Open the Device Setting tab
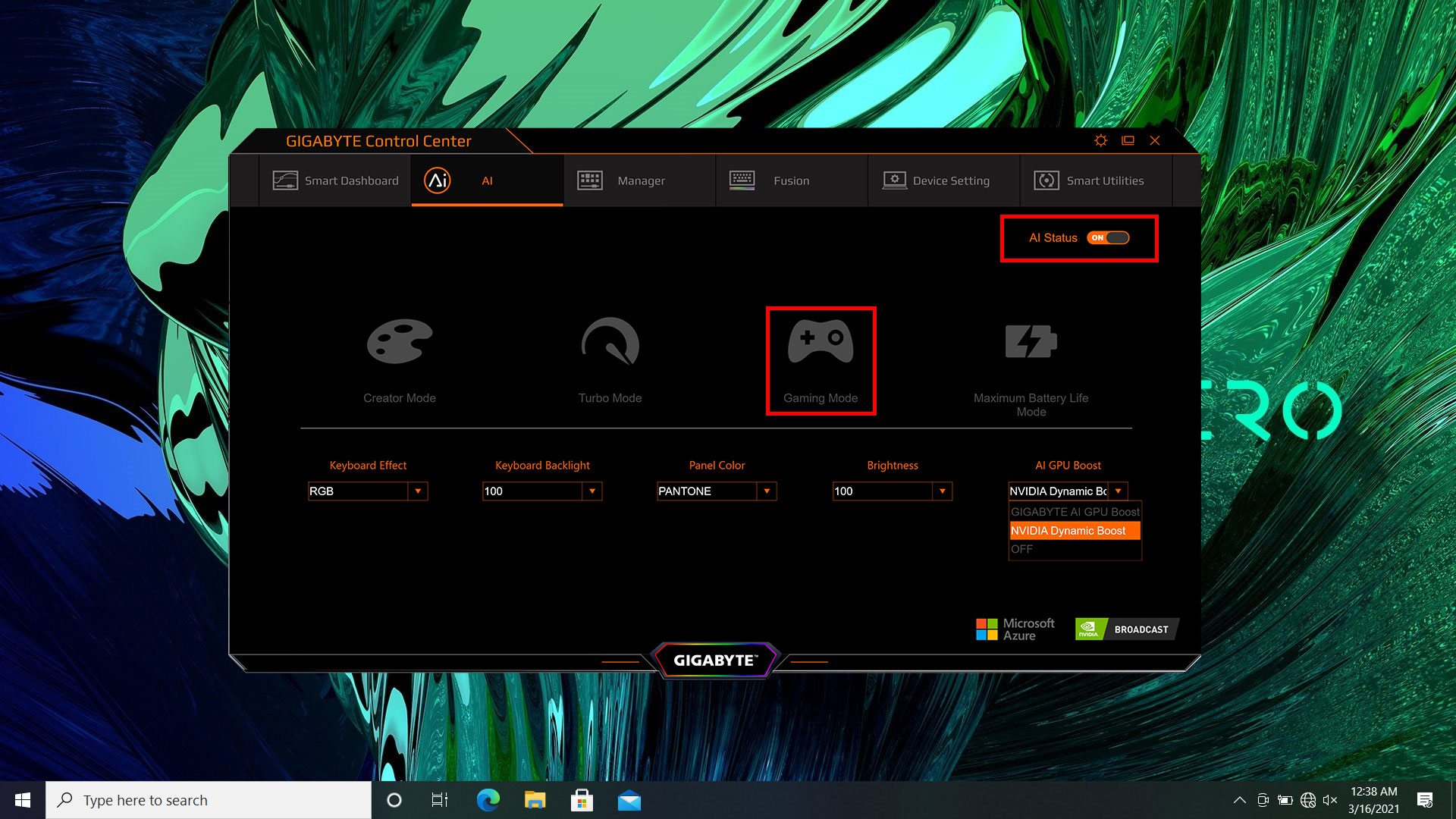This screenshot has width=1456, height=819. pyautogui.click(x=944, y=180)
